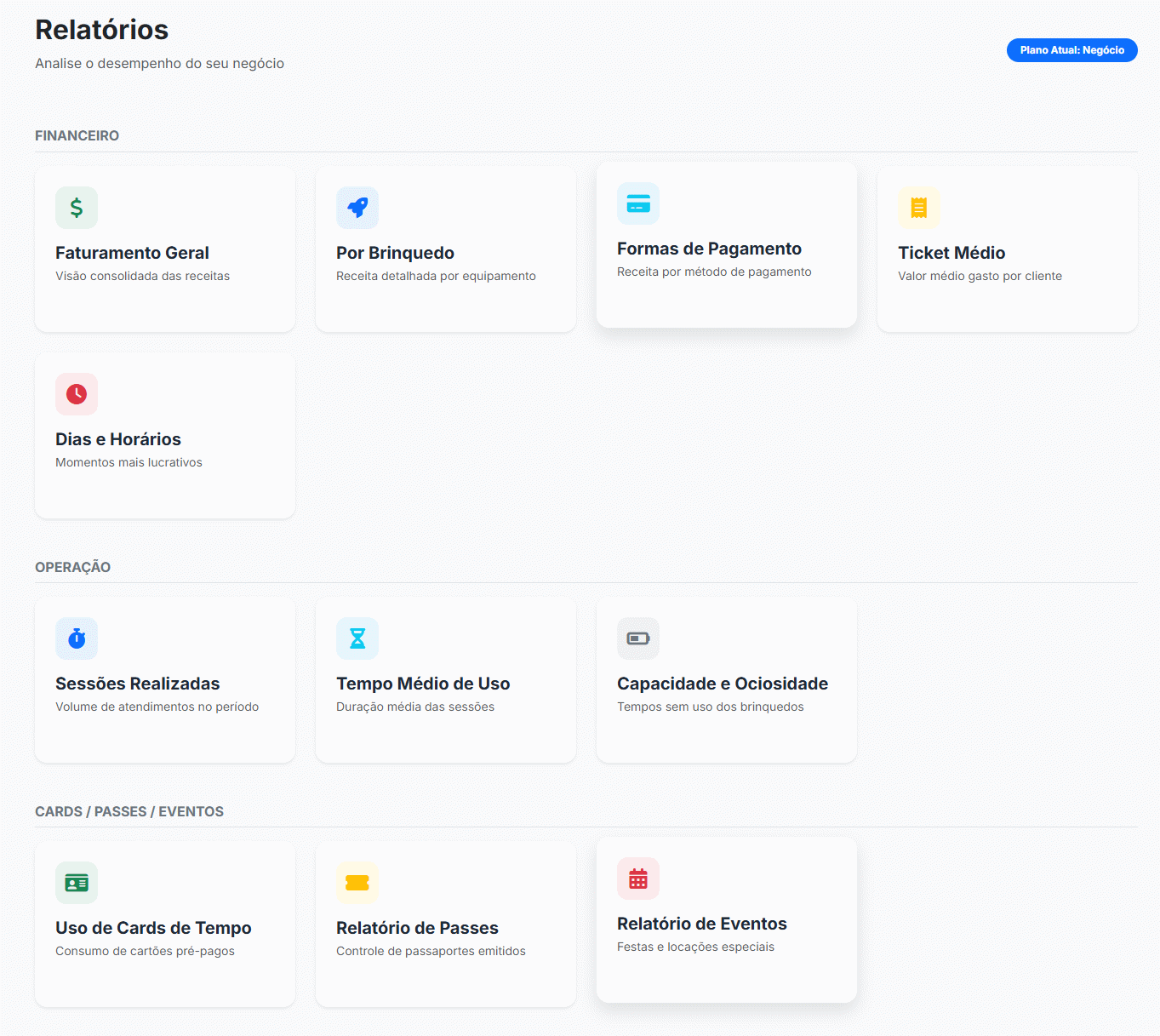Screen dimensions: 1160x1036
Task: Open Capacidade e Ociosidade report title
Action: [x=723, y=684]
